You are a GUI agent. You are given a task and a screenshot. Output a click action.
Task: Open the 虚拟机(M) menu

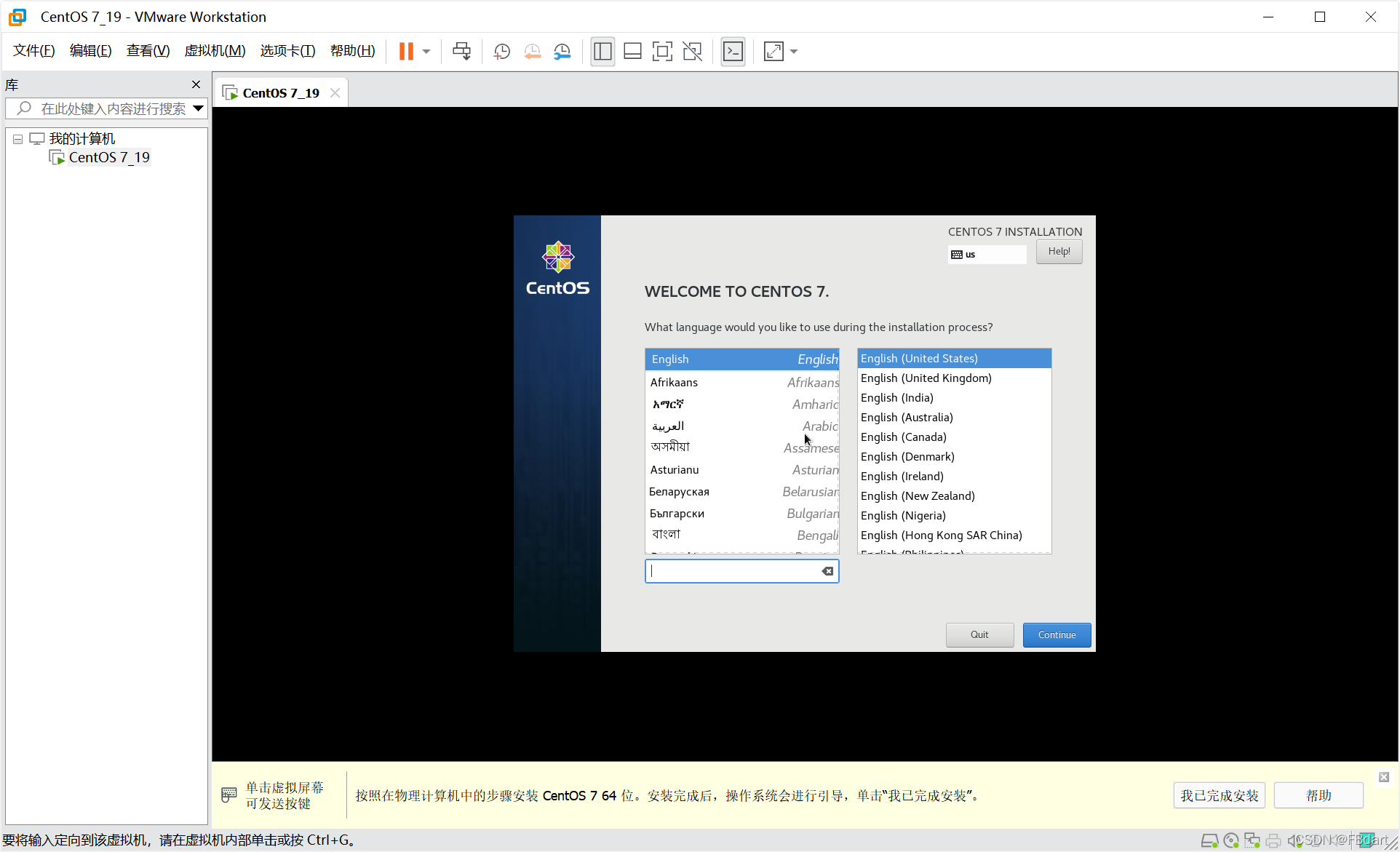click(215, 51)
